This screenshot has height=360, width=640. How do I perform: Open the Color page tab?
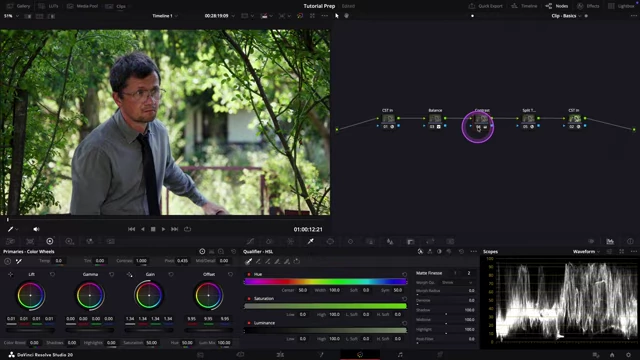(x=360, y=355)
